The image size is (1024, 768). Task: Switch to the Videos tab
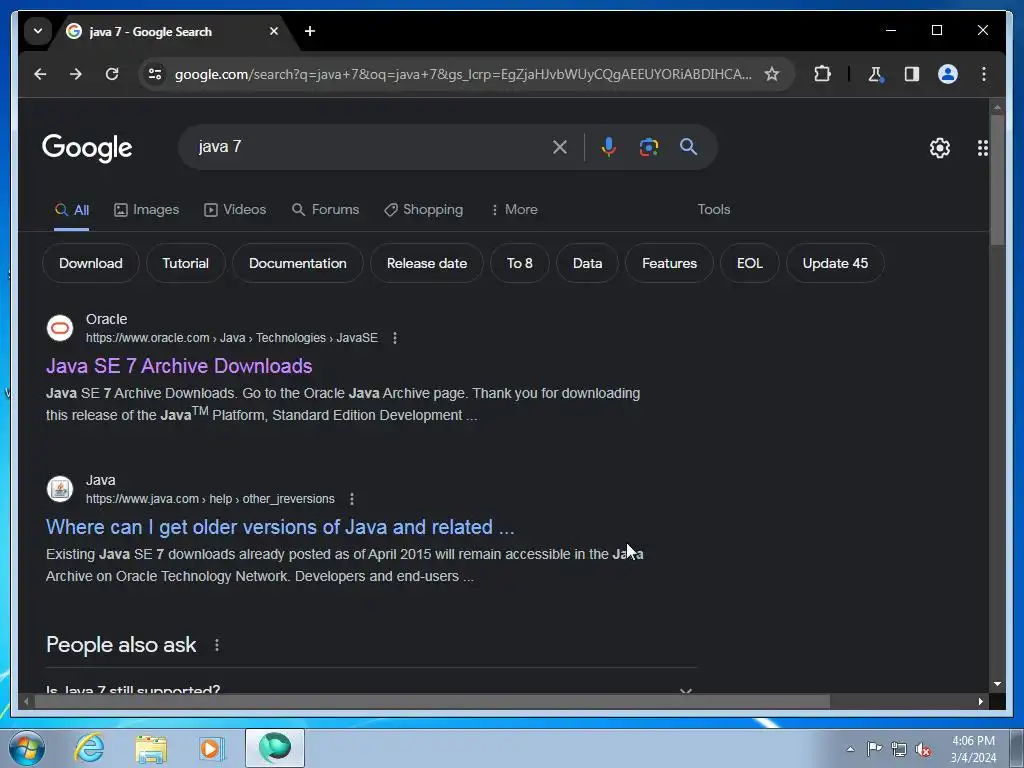click(x=235, y=210)
